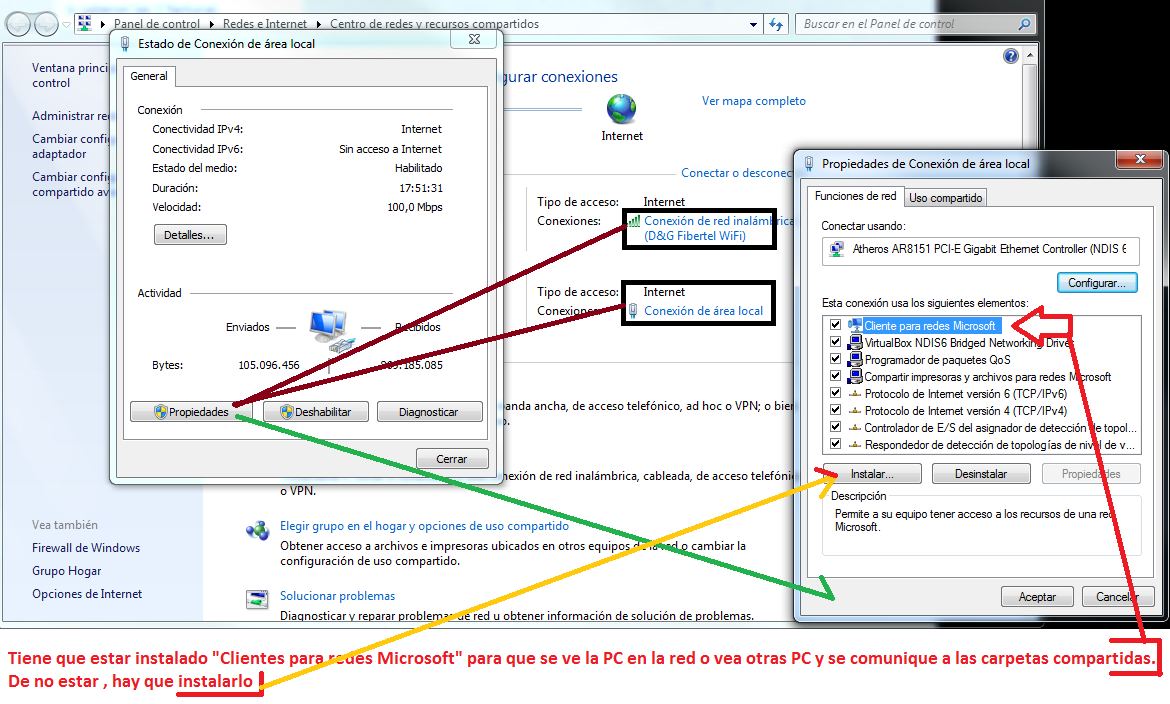Open the Ver mapa completo link

point(753,101)
